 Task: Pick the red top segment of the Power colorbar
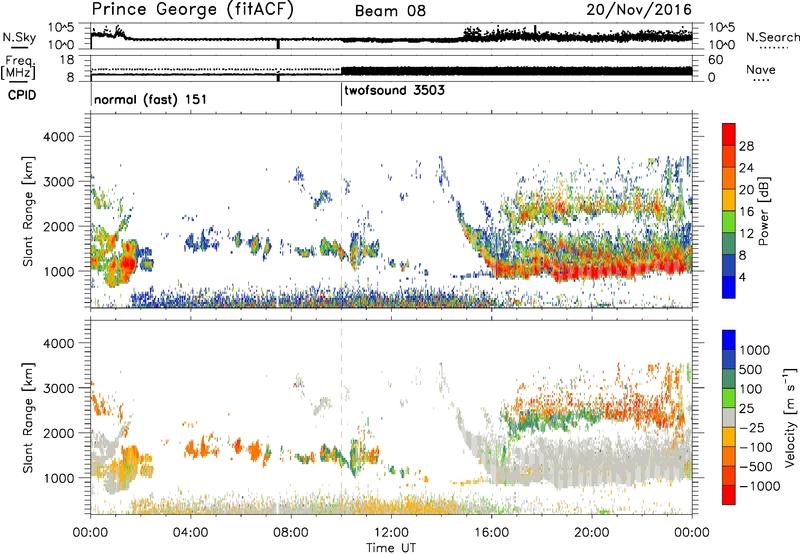(729, 134)
